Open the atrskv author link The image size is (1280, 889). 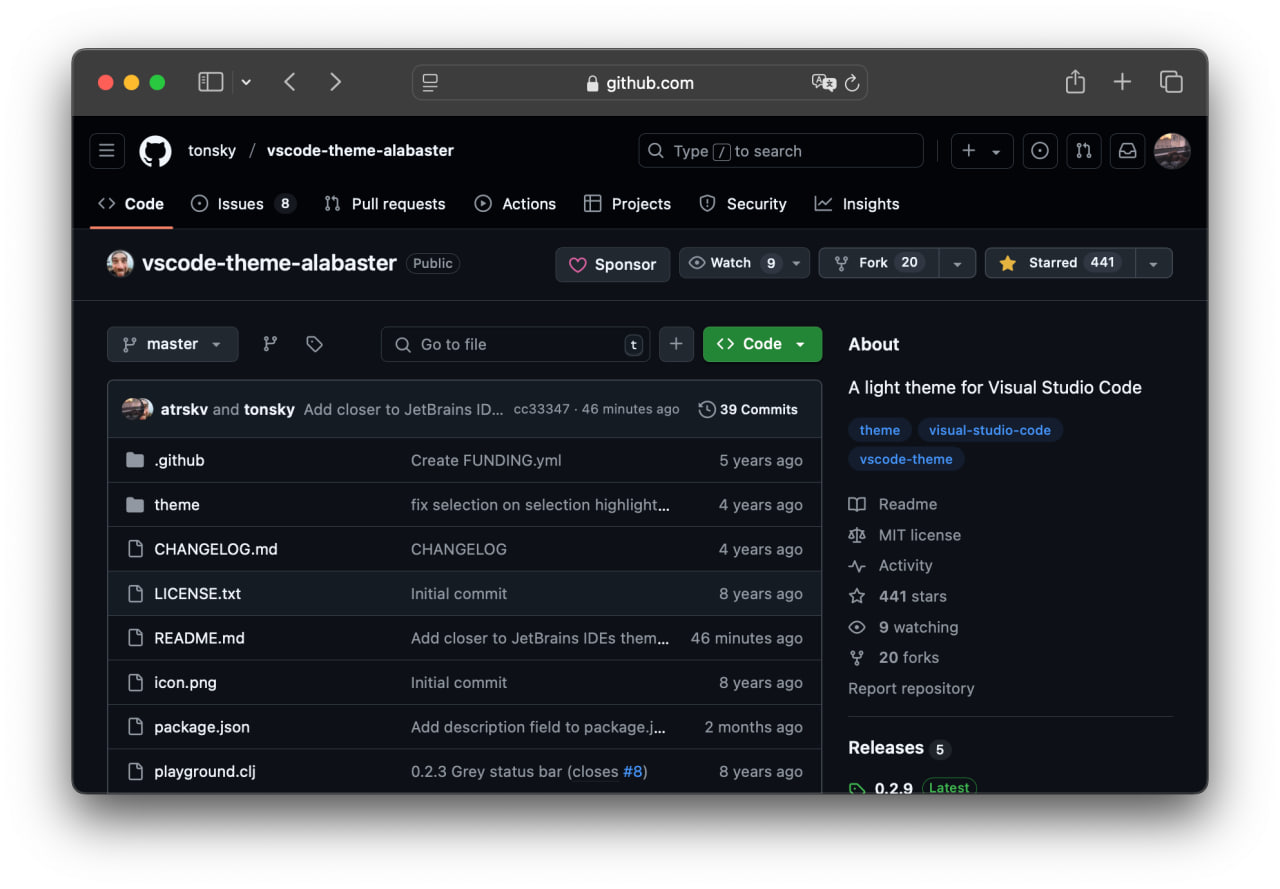pyautogui.click(x=184, y=409)
